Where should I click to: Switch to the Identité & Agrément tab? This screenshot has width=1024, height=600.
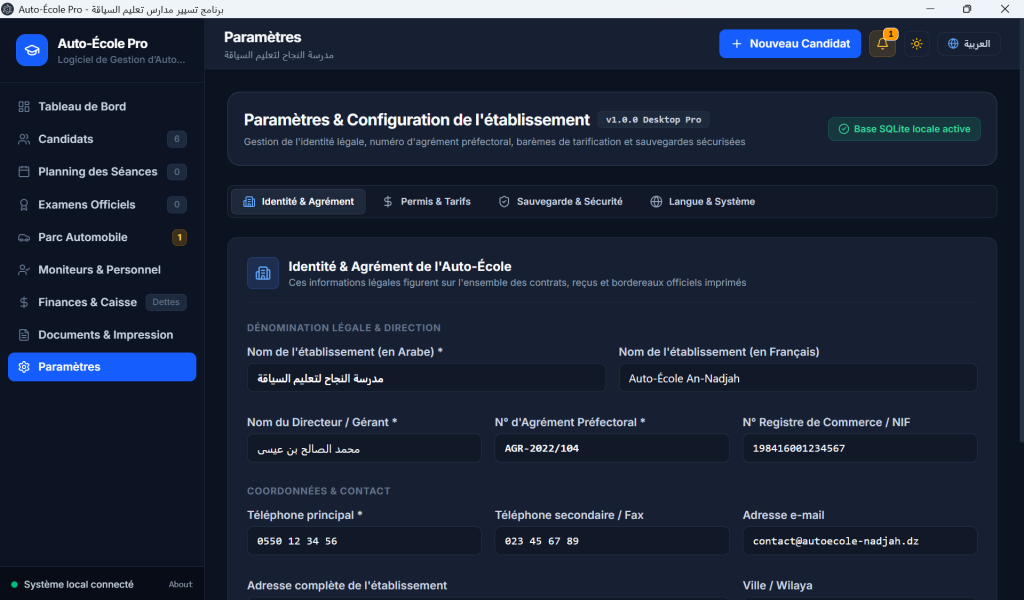coord(298,202)
